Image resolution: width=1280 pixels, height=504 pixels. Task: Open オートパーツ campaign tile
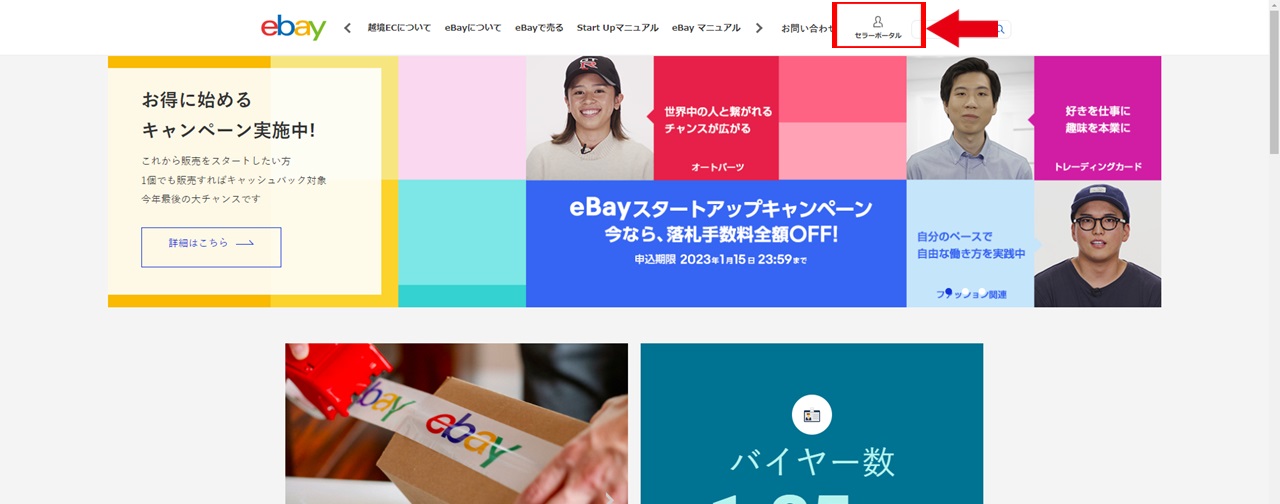tap(716, 118)
